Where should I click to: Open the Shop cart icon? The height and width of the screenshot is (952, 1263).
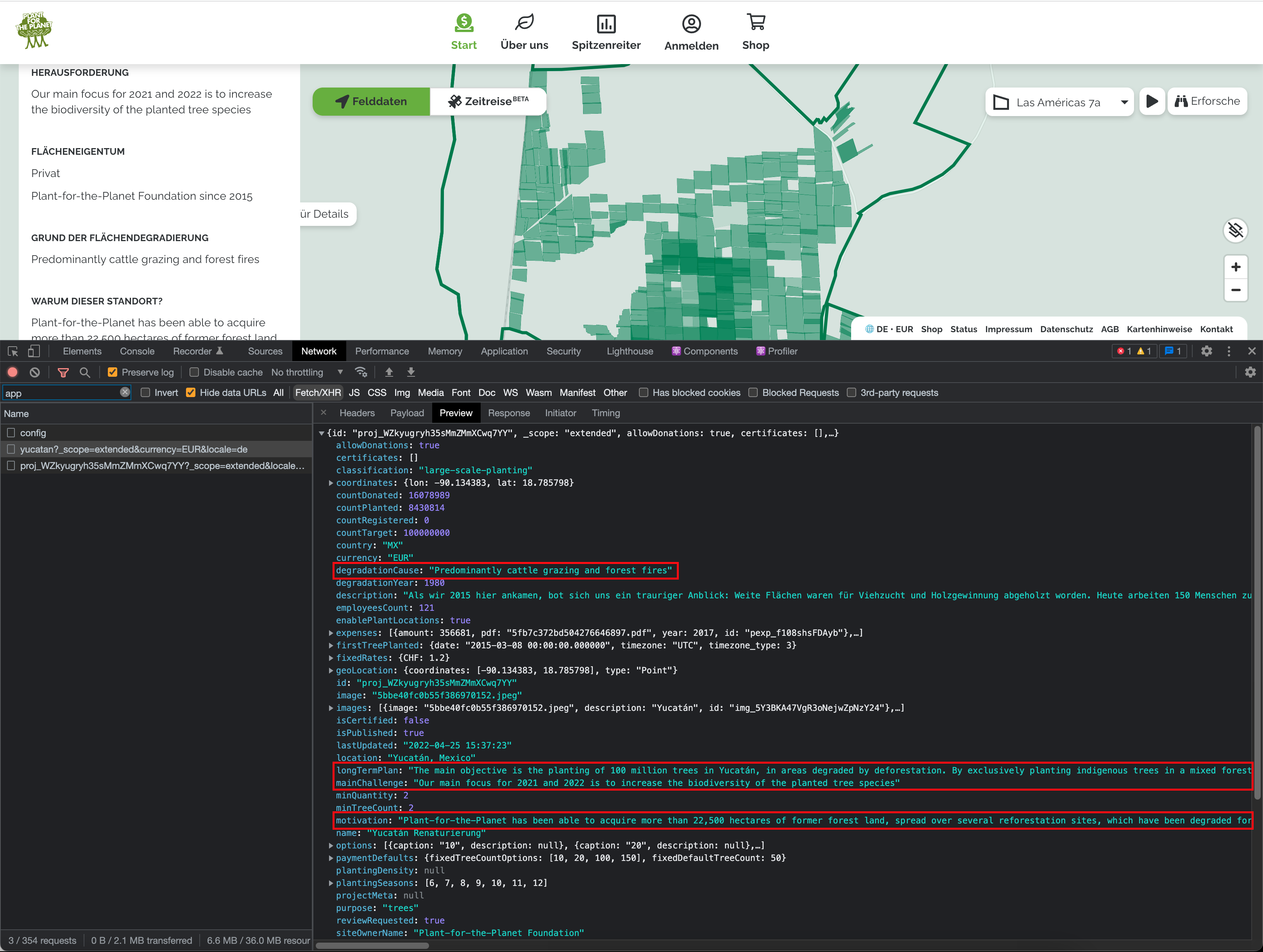(x=756, y=22)
